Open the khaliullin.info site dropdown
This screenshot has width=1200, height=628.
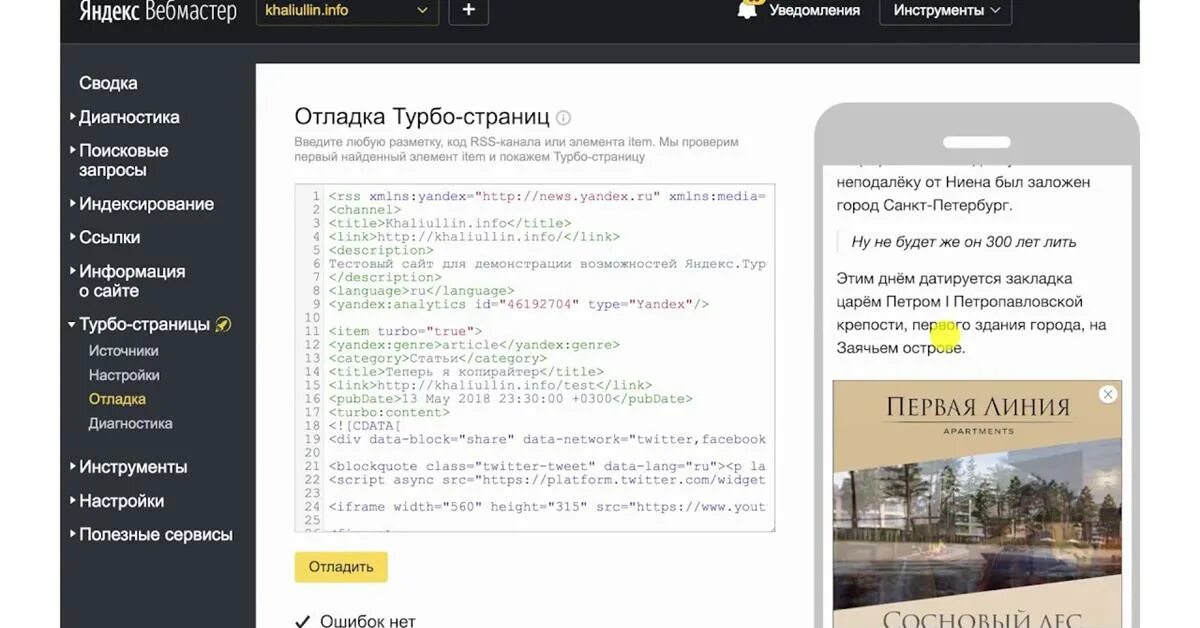(x=347, y=11)
